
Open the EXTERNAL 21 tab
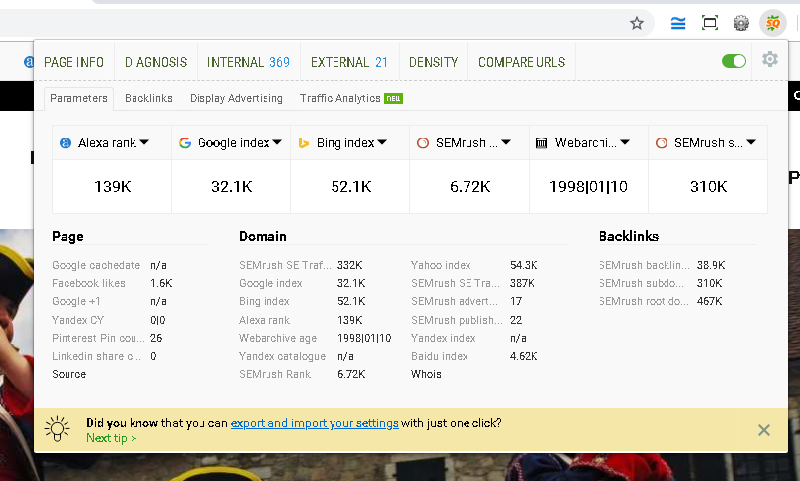tap(349, 62)
